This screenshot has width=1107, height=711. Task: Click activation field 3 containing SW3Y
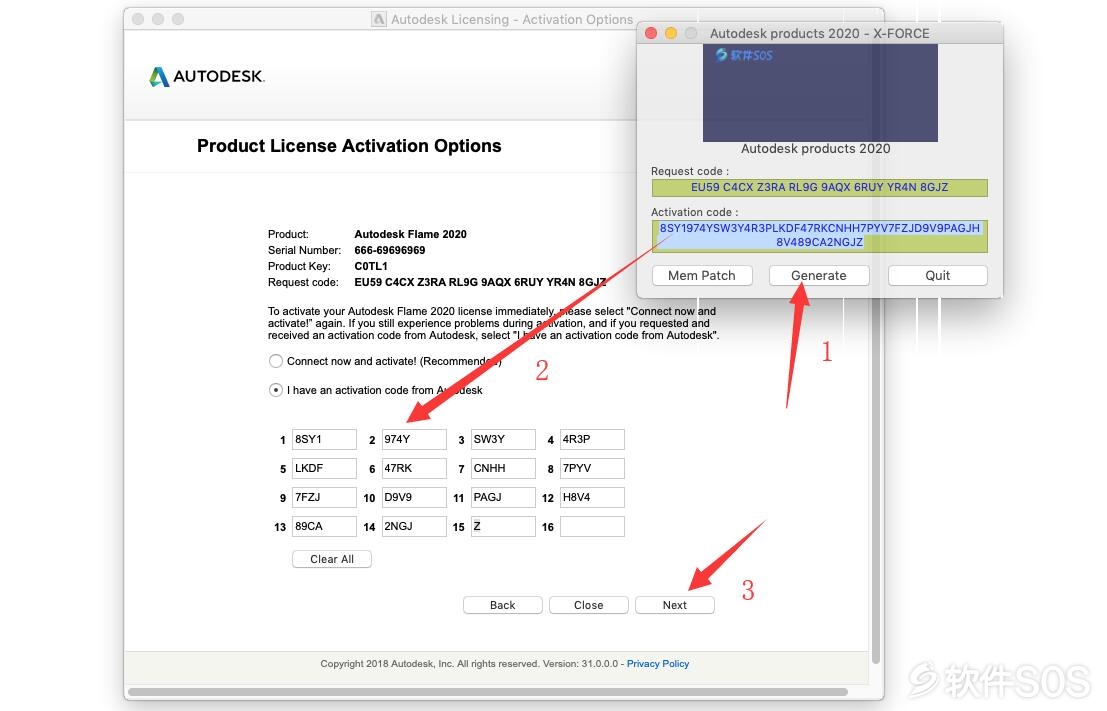(503, 439)
